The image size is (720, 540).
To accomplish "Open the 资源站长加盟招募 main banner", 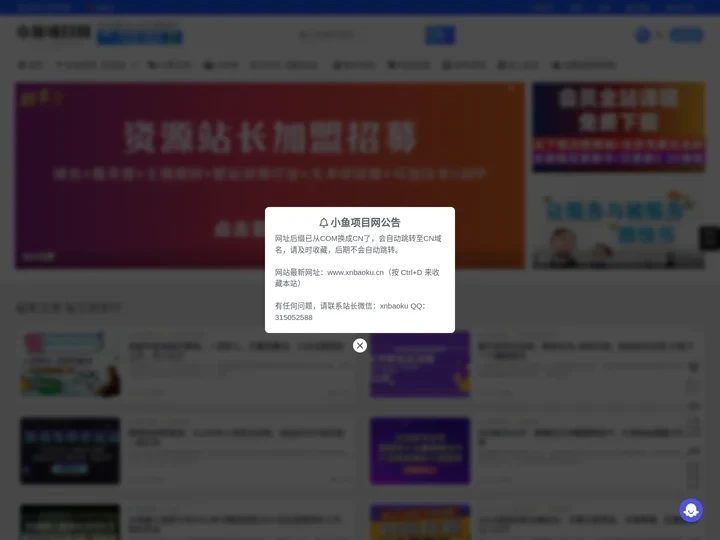I will (x=270, y=175).
